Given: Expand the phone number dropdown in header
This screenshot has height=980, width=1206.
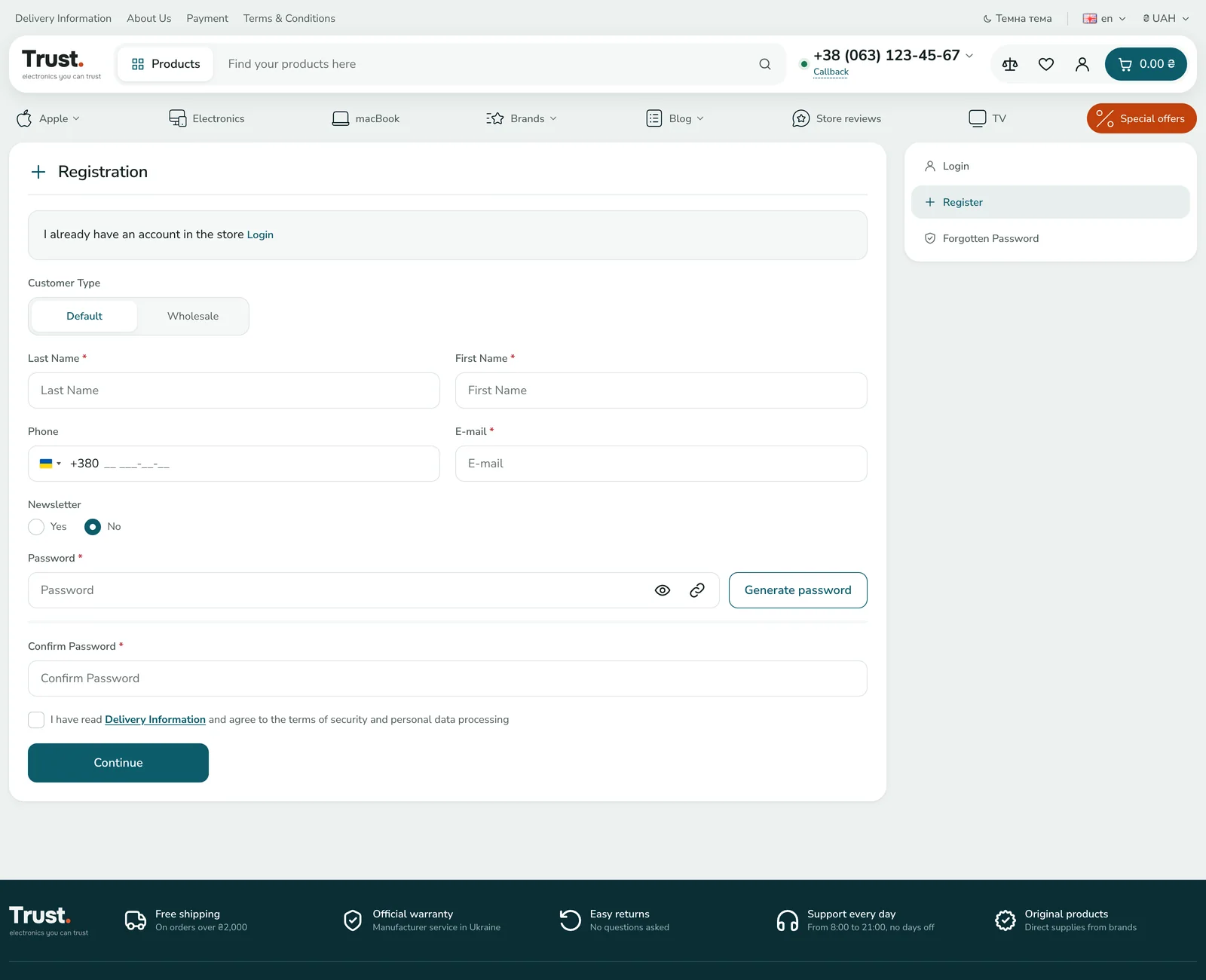Looking at the screenshot, I should [969, 56].
